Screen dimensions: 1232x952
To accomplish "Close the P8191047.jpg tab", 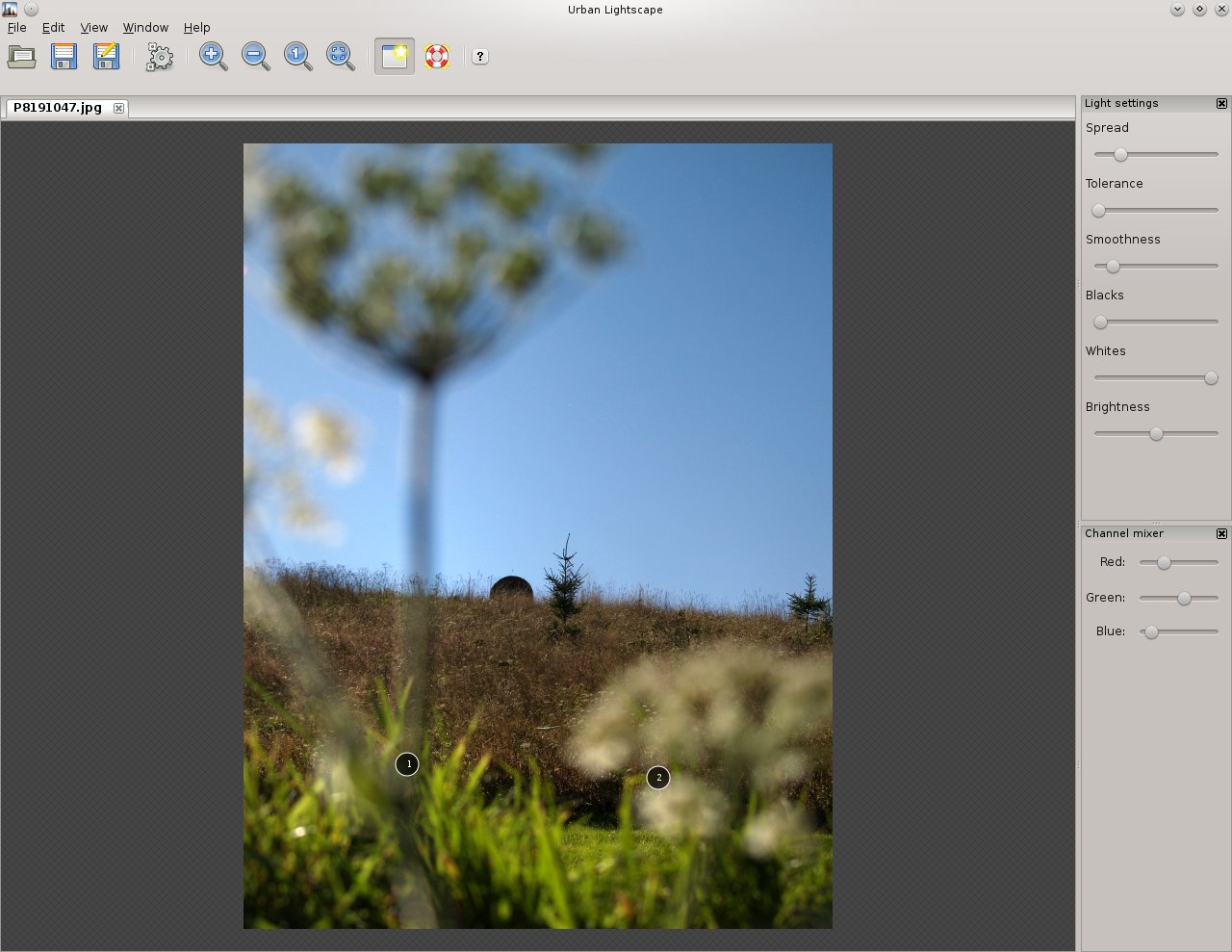I will coord(118,108).
